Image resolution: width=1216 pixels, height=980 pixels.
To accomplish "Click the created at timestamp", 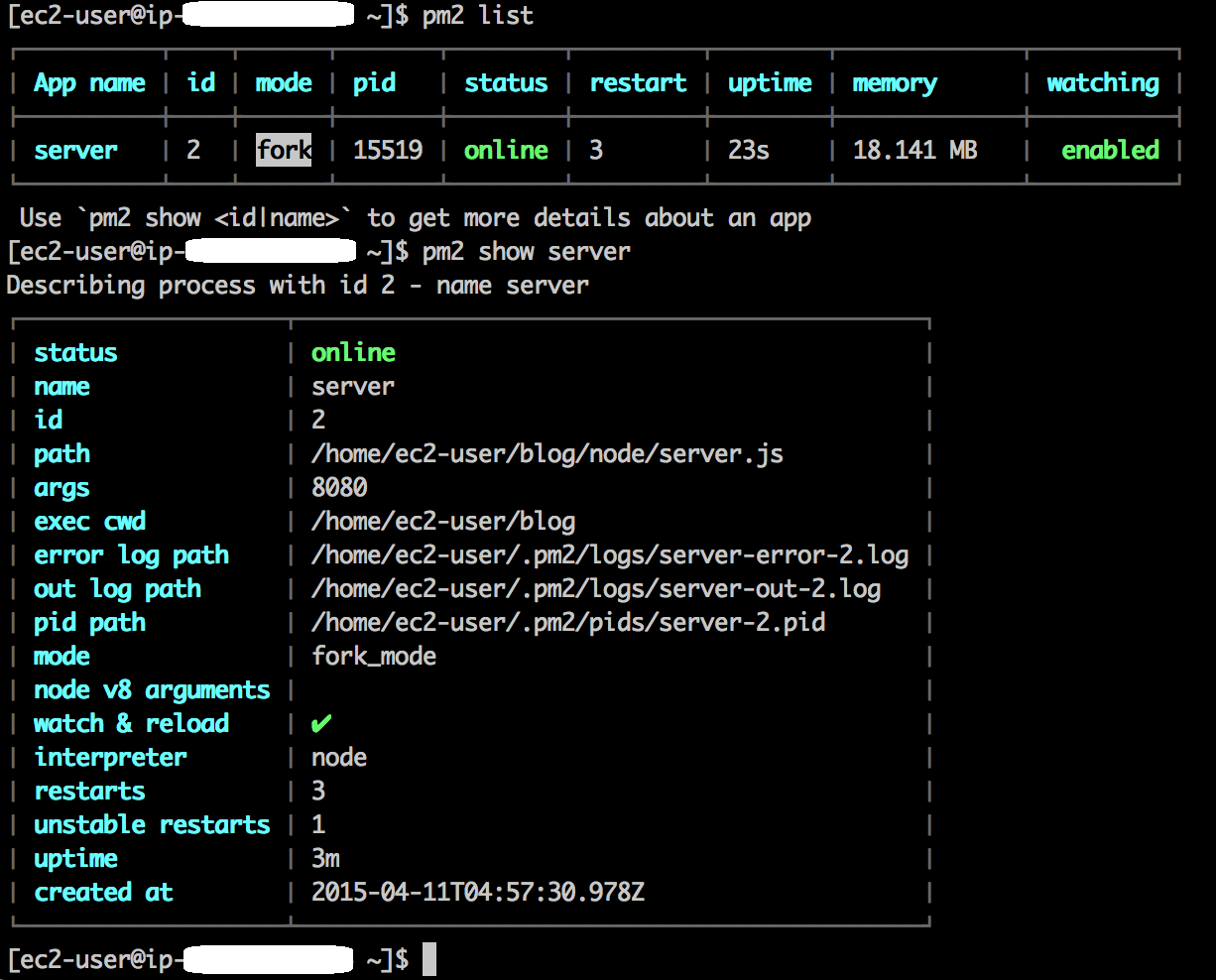I will tap(478, 893).
